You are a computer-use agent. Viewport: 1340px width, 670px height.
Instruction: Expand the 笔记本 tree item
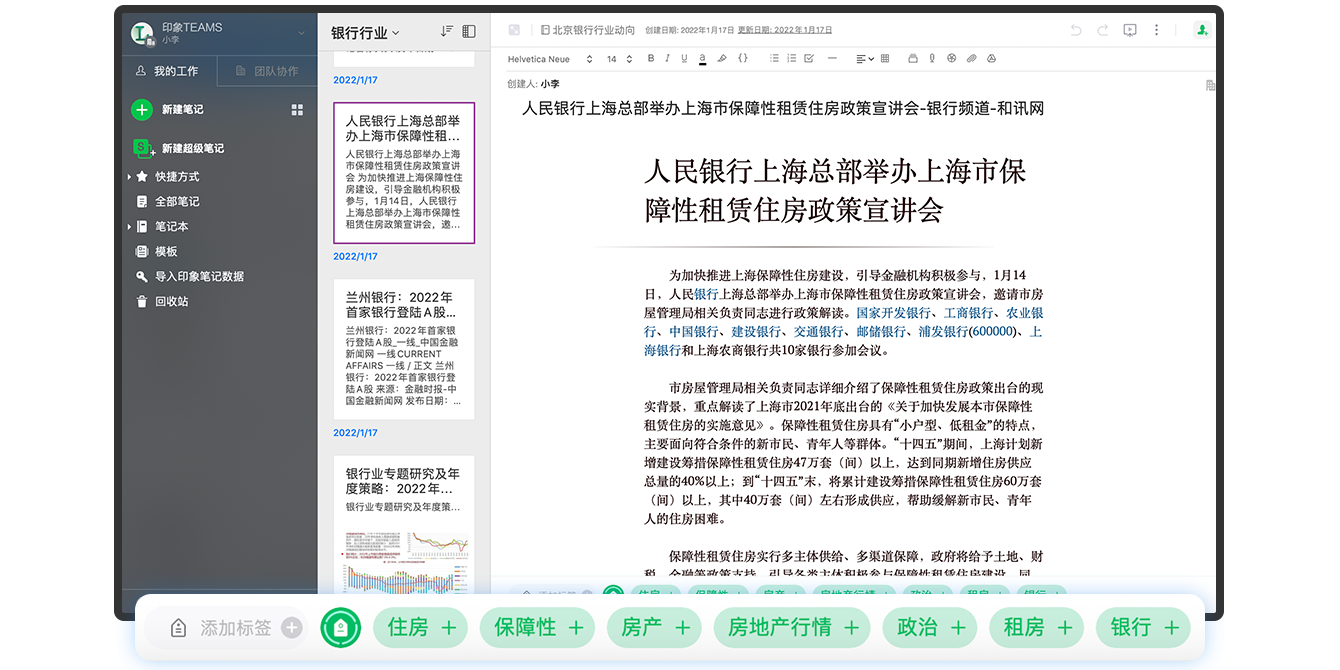(130, 227)
